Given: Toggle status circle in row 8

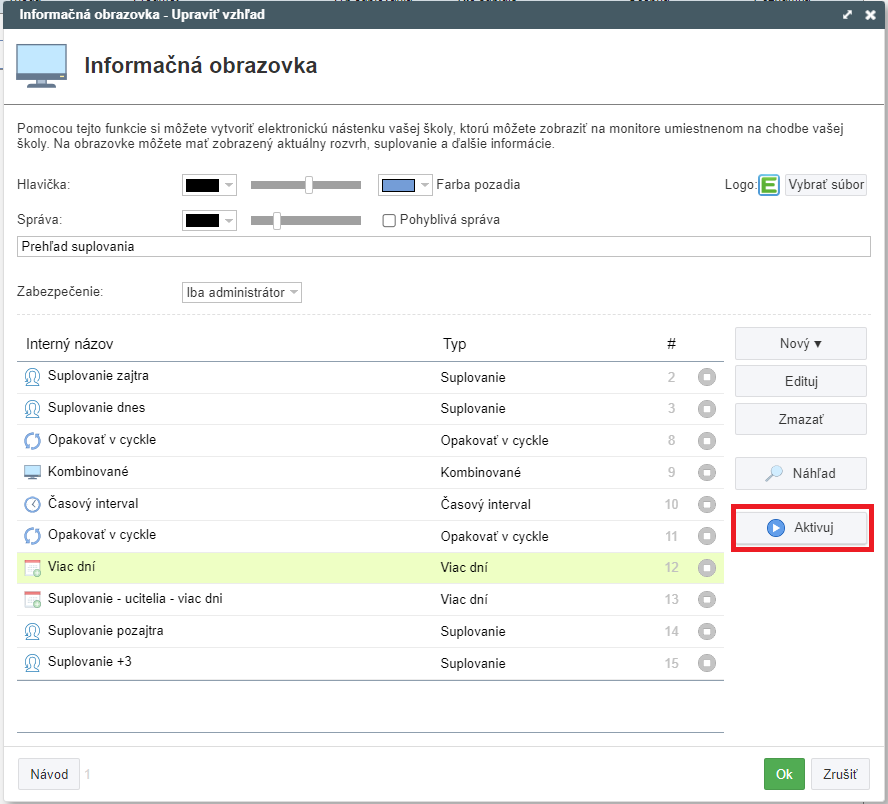Looking at the screenshot, I should tap(706, 441).
